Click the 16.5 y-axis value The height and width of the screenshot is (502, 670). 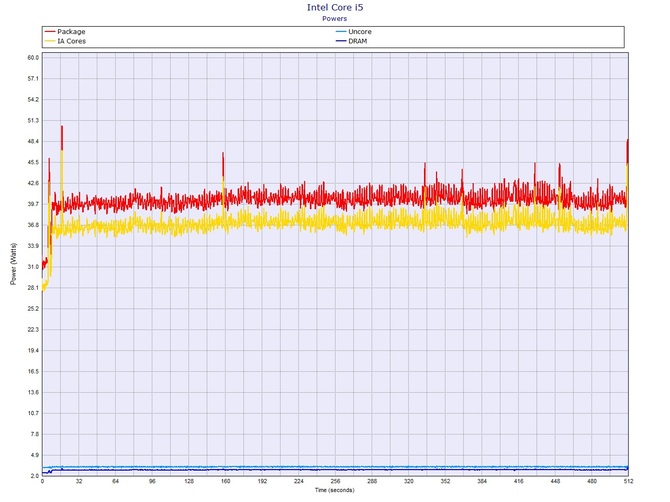(33, 372)
